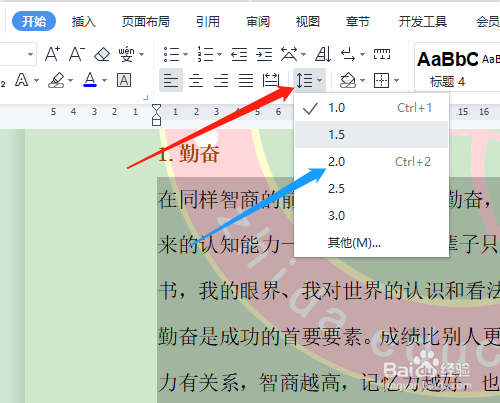Open the 页面布局 tab
500x403 pixels.
[146, 22]
